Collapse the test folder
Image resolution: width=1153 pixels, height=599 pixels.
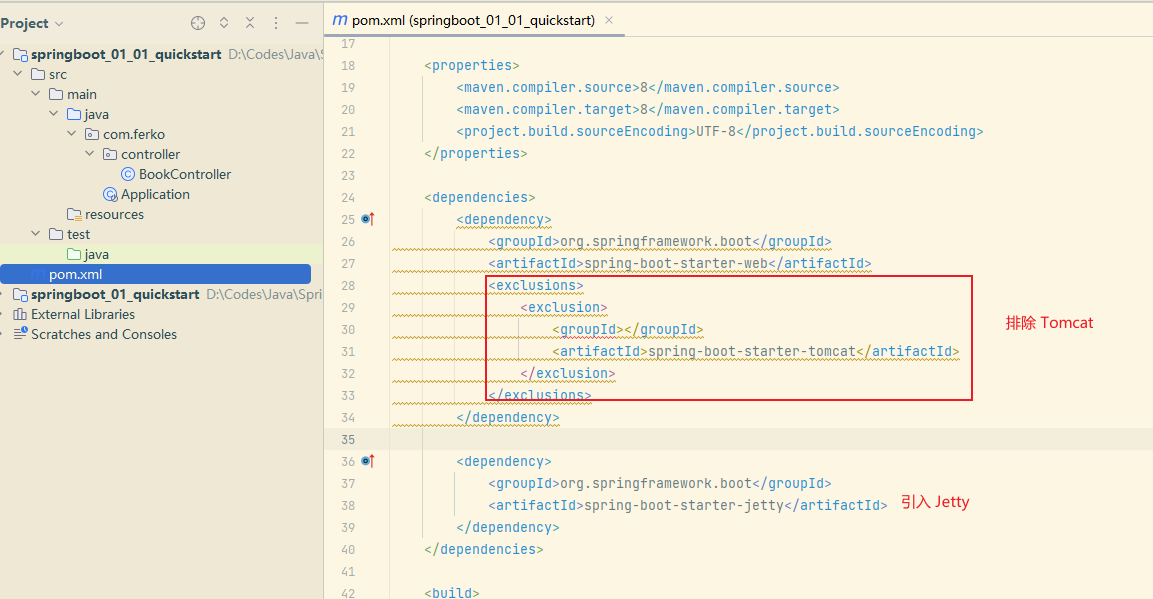pos(36,233)
